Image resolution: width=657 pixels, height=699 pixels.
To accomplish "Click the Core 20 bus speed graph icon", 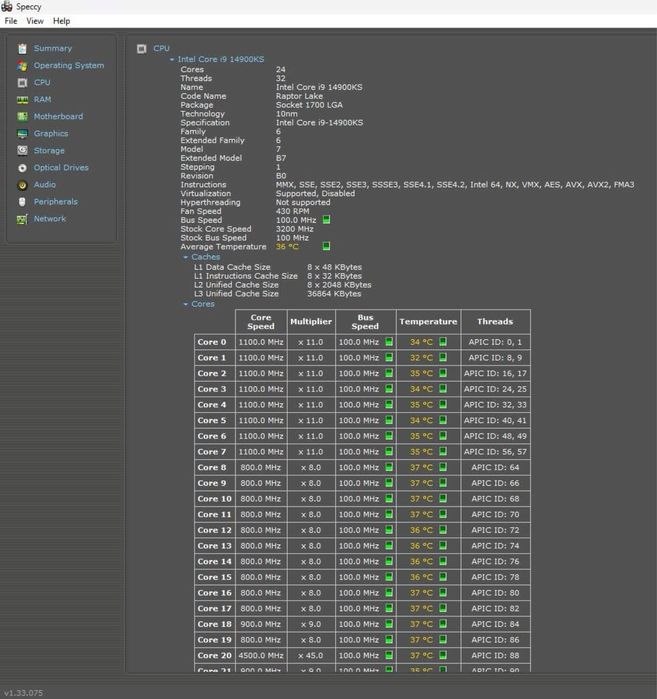I will coord(389,655).
